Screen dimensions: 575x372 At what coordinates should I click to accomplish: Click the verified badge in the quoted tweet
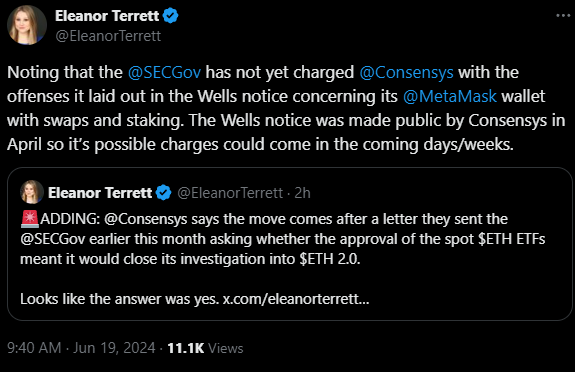164,193
